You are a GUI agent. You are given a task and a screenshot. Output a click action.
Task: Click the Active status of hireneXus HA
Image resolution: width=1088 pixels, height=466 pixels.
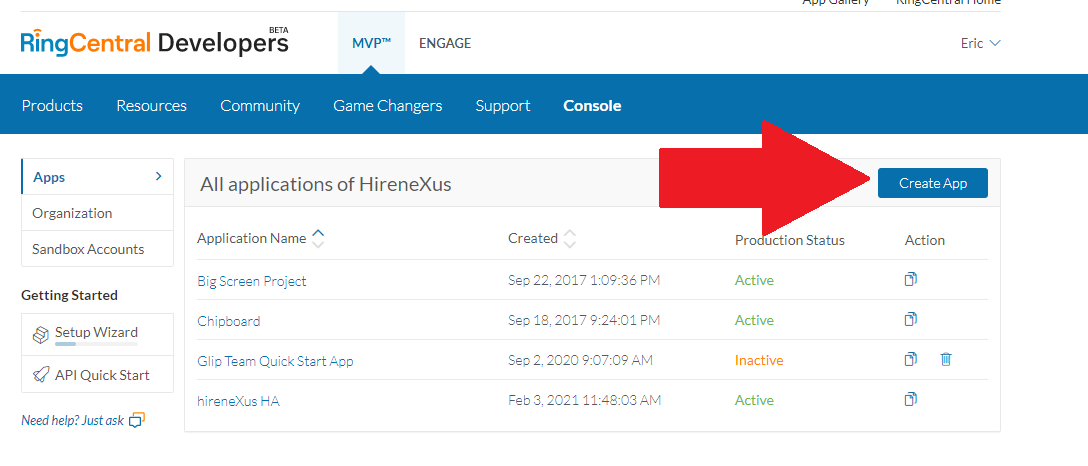pos(754,400)
